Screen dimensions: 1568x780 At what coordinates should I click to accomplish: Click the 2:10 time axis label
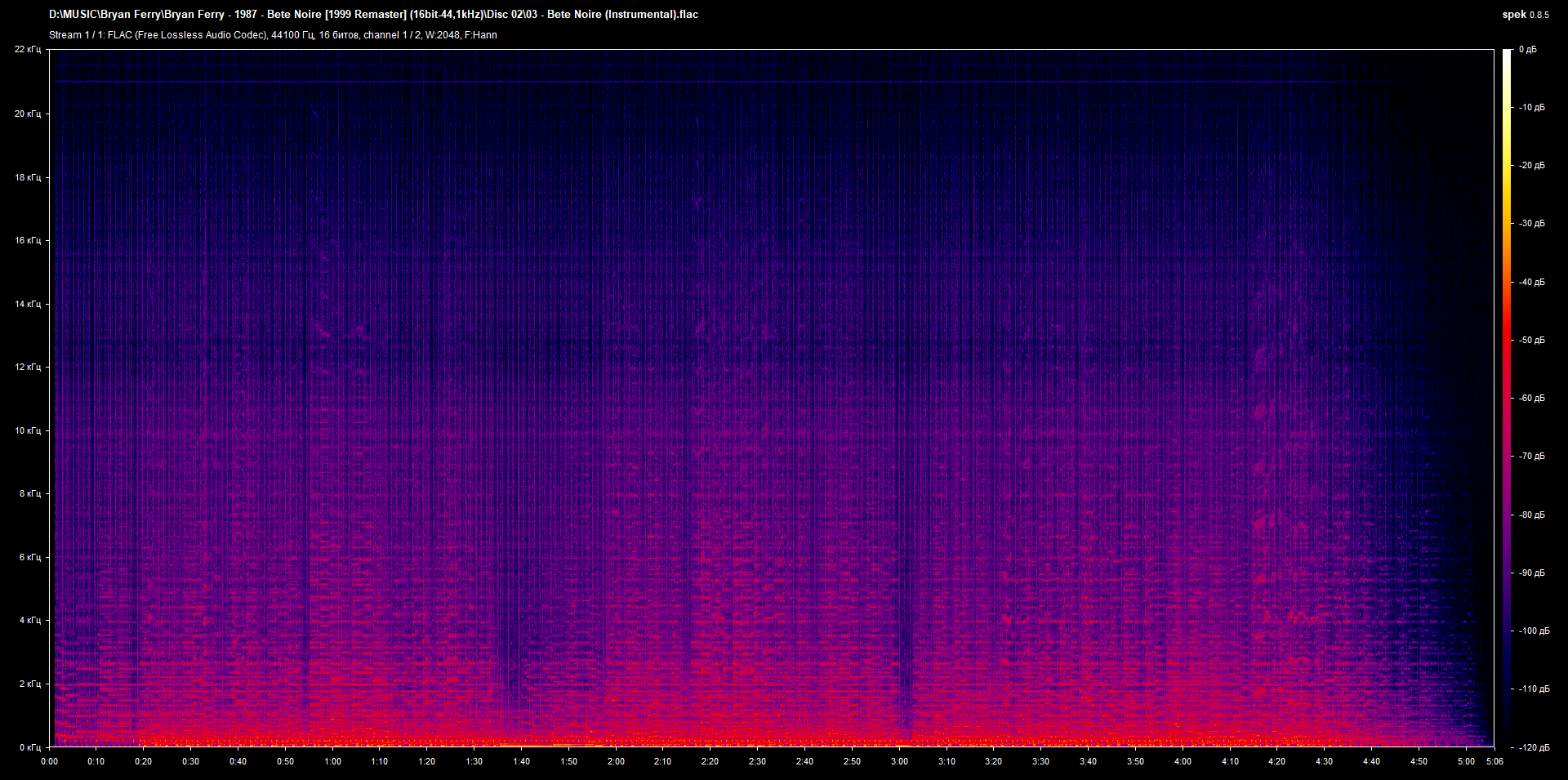662,761
